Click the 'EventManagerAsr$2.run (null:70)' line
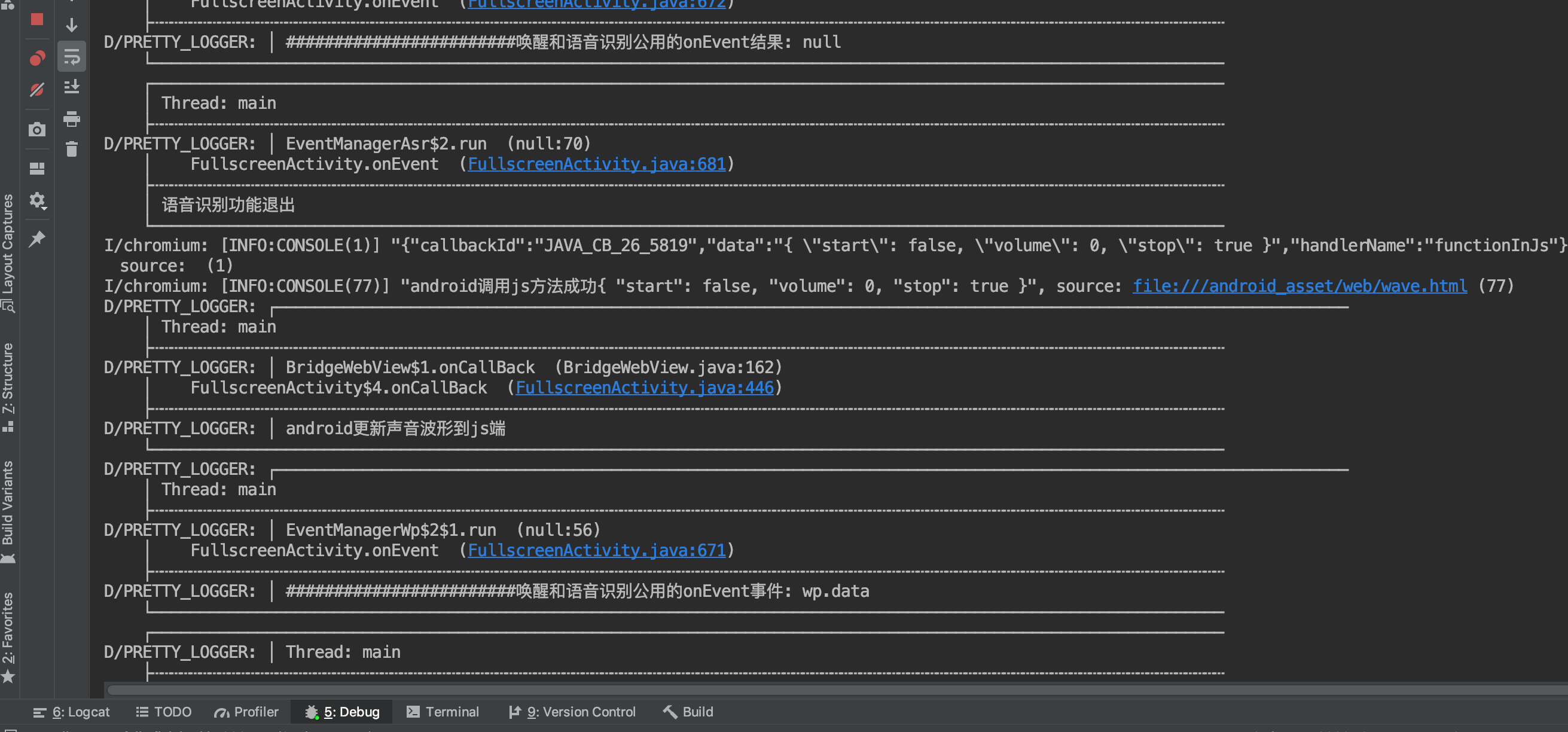This screenshot has width=1568, height=732. (438, 144)
